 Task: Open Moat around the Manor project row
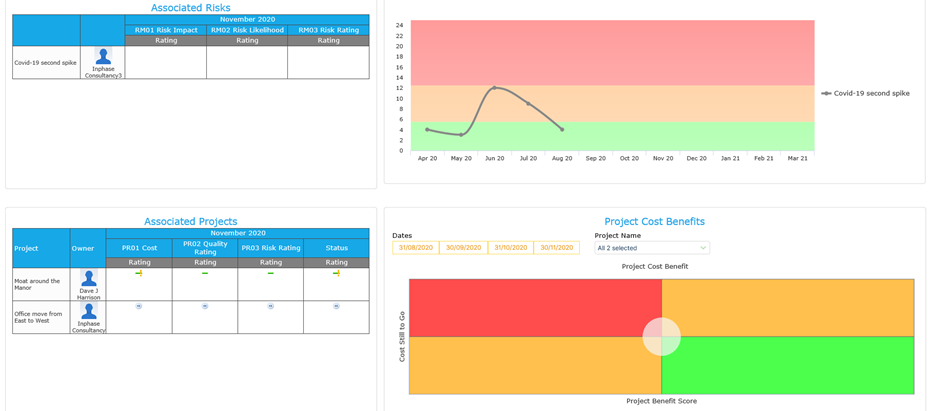pos(191,284)
